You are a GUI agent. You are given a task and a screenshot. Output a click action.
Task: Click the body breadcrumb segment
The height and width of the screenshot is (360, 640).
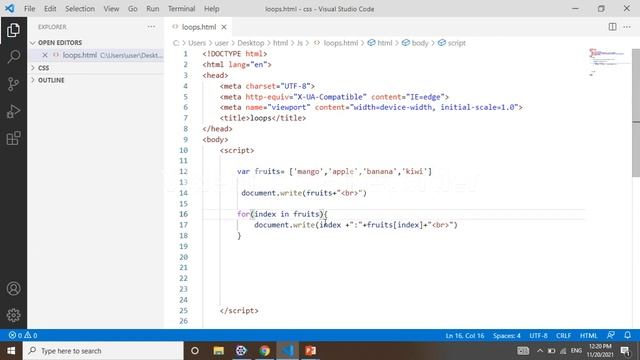pos(420,43)
